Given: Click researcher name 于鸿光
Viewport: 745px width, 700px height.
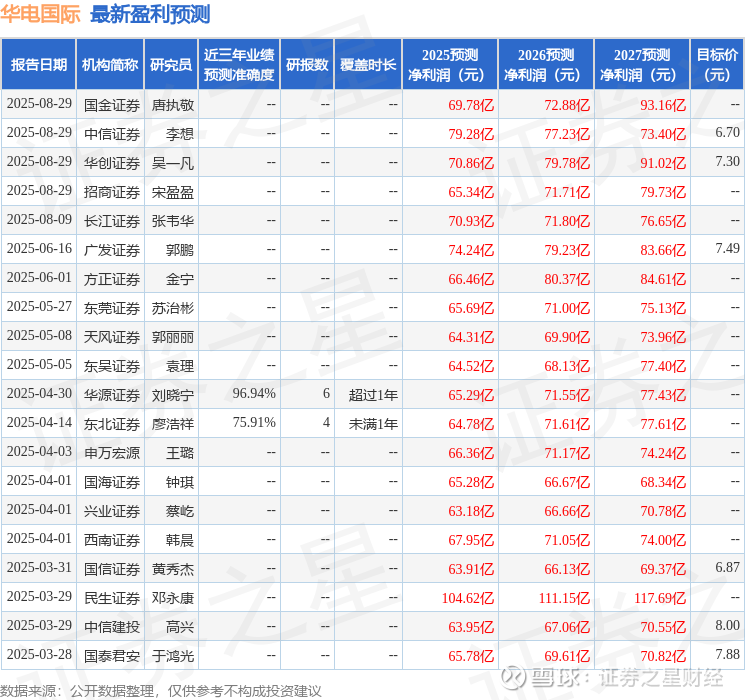Looking at the screenshot, I should pos(172,656).
